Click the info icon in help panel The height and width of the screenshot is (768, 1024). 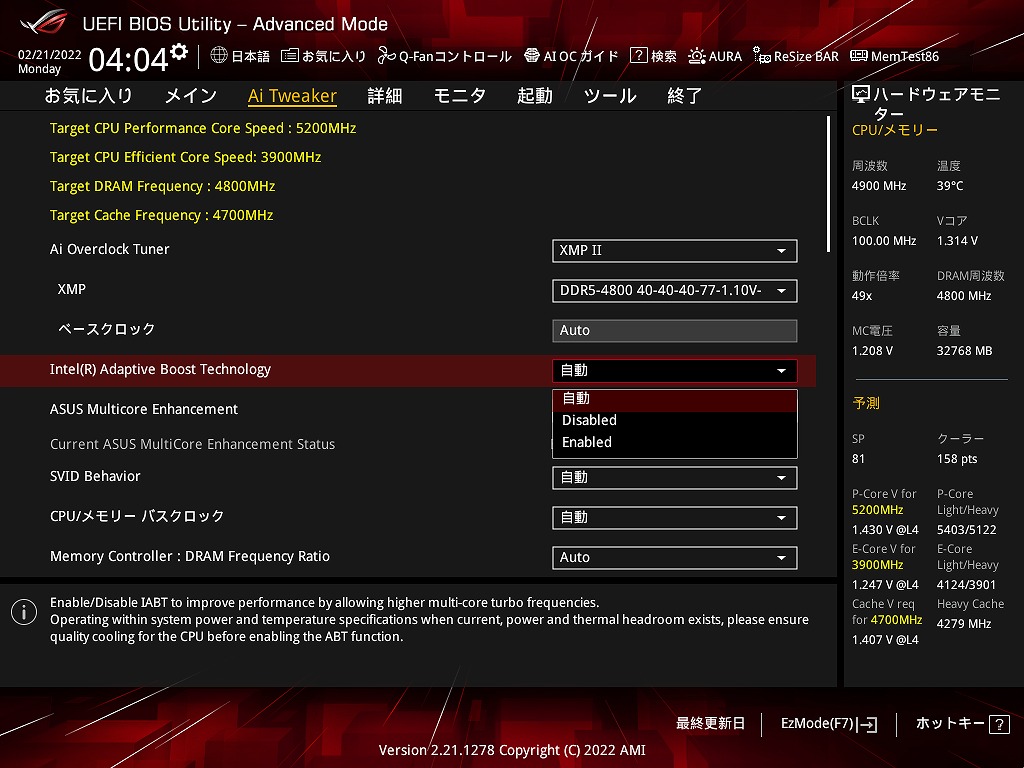pos(24,612)
